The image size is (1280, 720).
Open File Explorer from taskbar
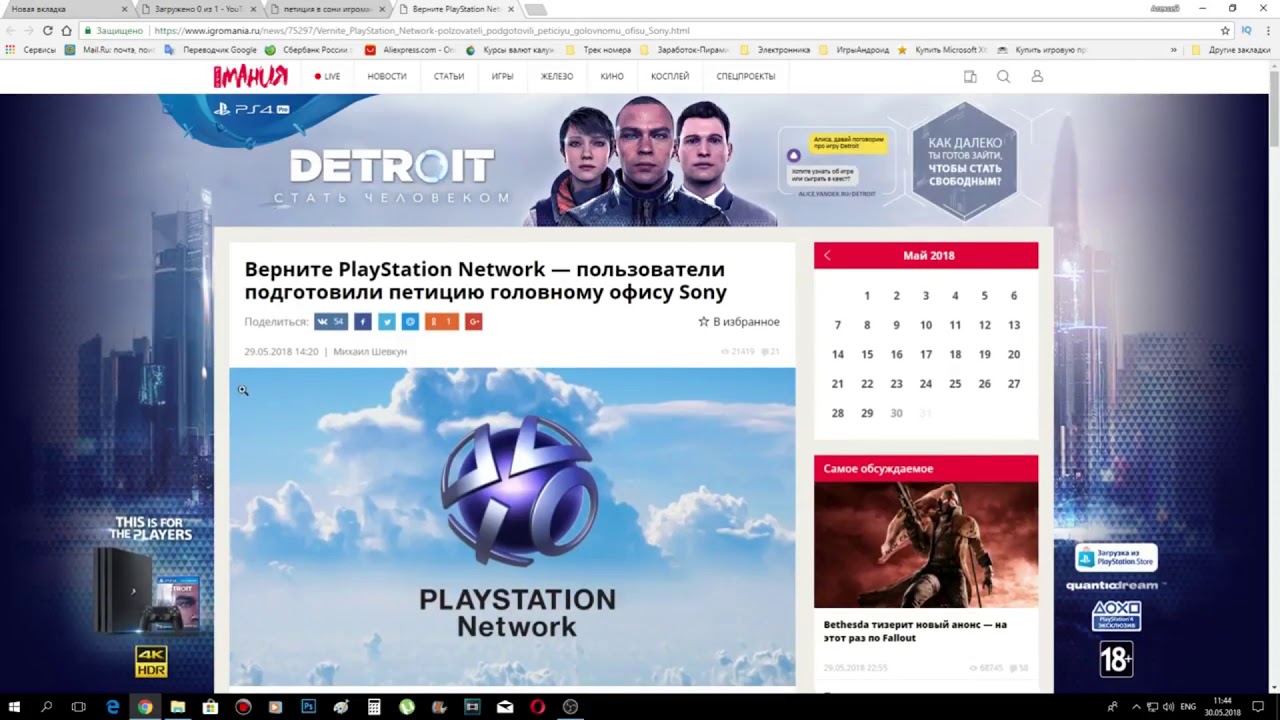(177, 707)
